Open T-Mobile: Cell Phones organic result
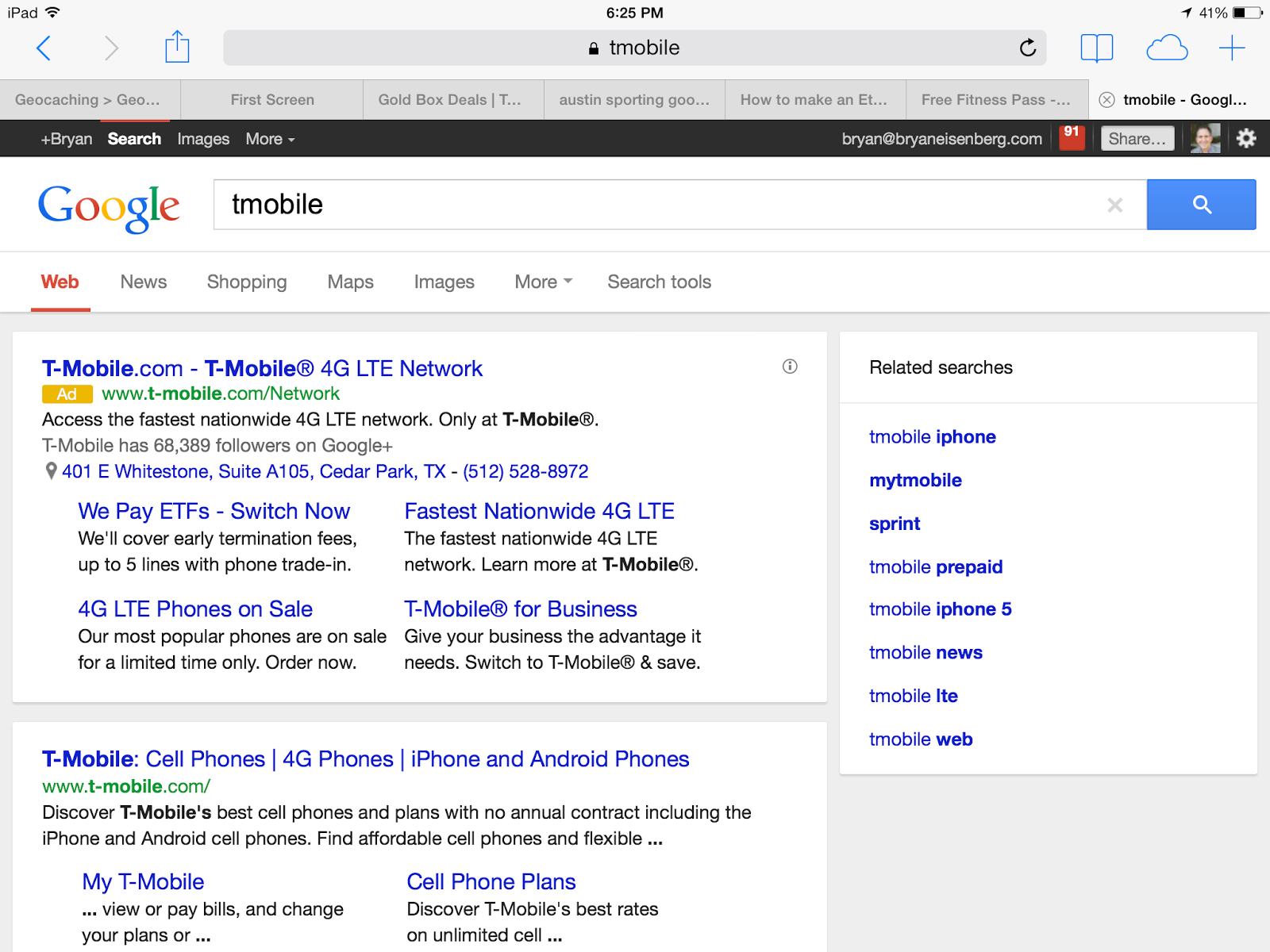Viewport: 1270px width, 952px height. [x=365, y=760]
